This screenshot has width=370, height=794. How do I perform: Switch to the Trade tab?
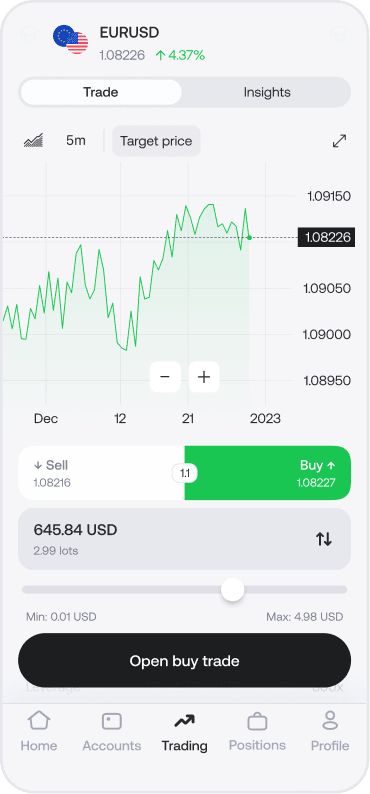tap(101, 92)
